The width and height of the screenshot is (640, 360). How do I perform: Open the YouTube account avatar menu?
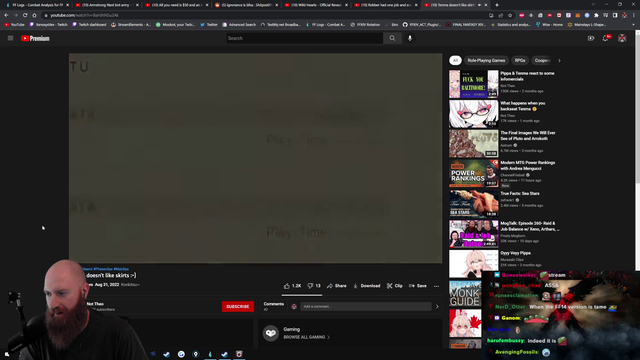pyautogui.click(x=622, y=38)
